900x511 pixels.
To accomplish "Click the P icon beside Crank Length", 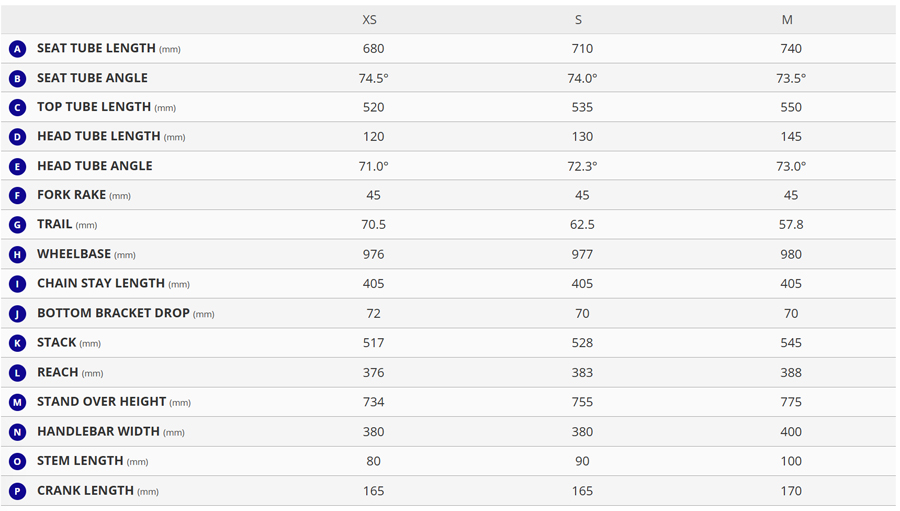I will 17,491.
